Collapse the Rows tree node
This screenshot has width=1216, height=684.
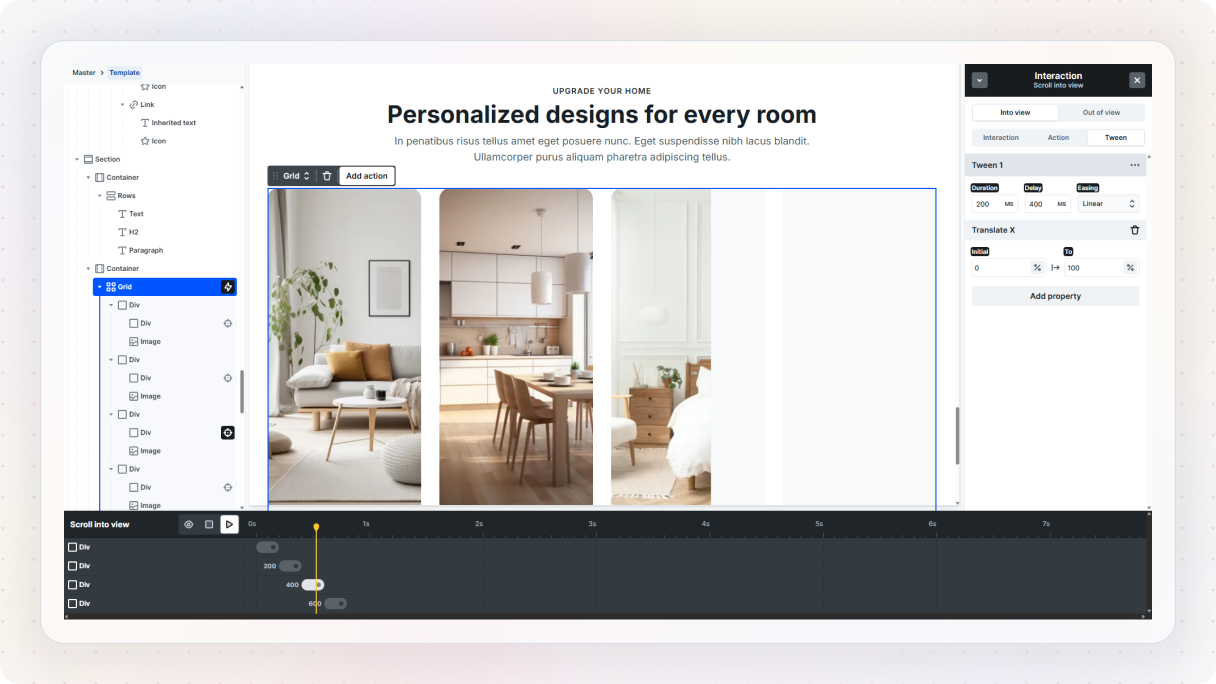(100, 196)
